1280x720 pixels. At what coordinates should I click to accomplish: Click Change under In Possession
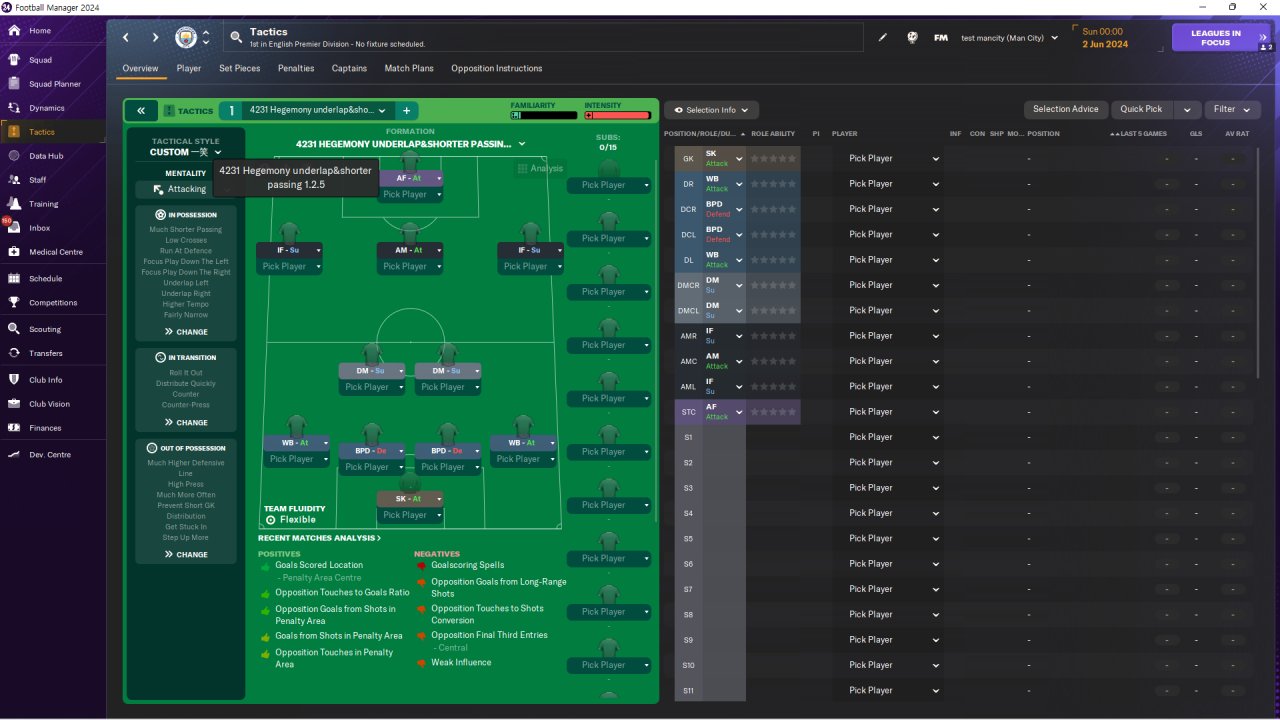click(186, 332)
